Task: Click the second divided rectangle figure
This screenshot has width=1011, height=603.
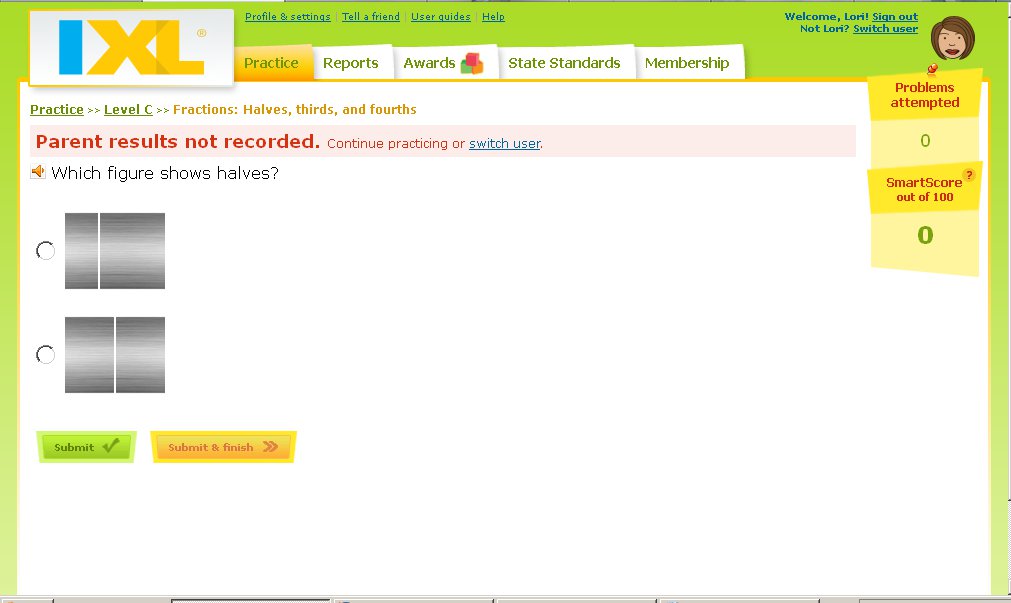Action: point(114,354)
